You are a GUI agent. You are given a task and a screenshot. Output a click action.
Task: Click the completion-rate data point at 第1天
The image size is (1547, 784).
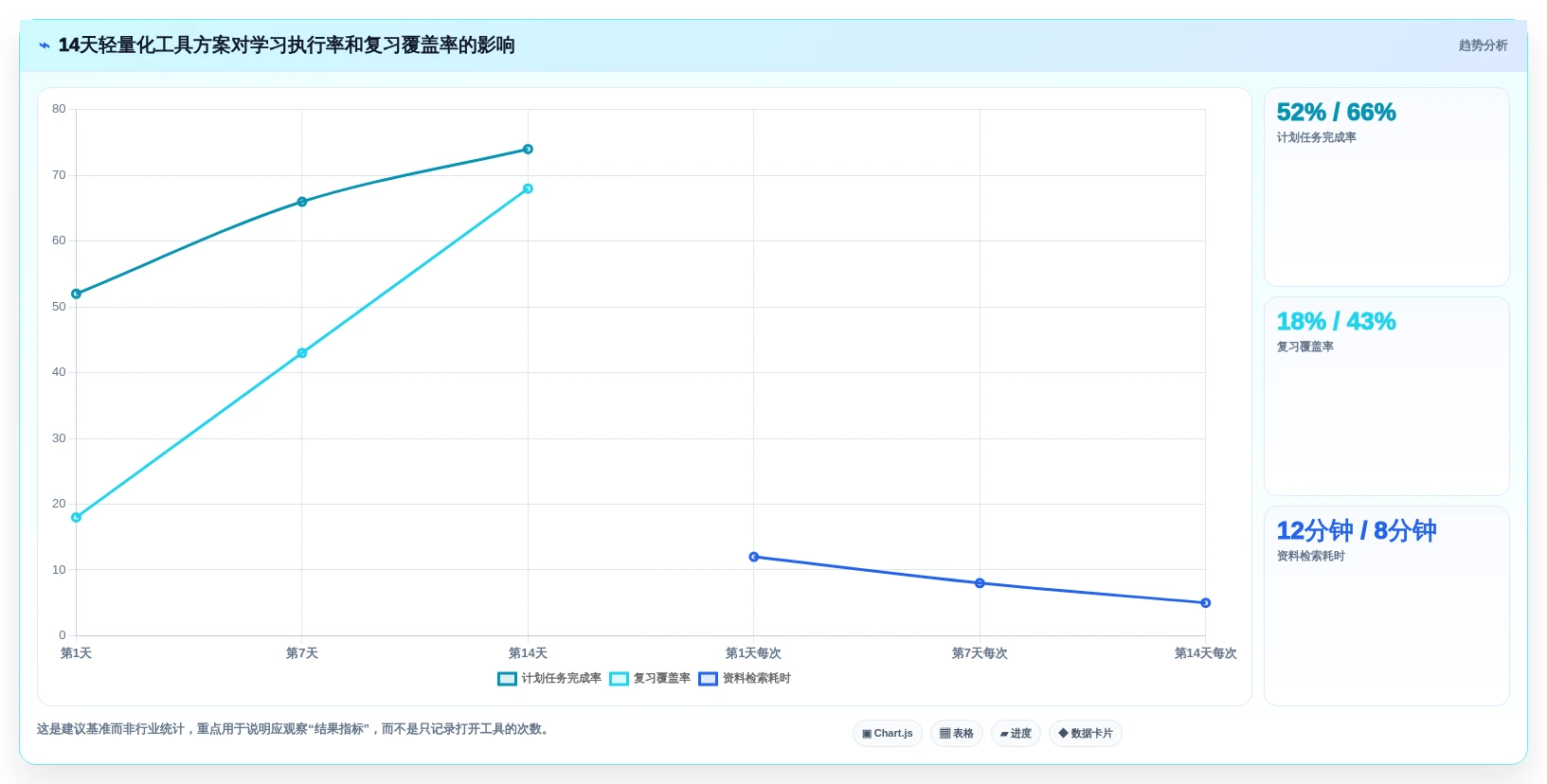(x=77, y=294)
